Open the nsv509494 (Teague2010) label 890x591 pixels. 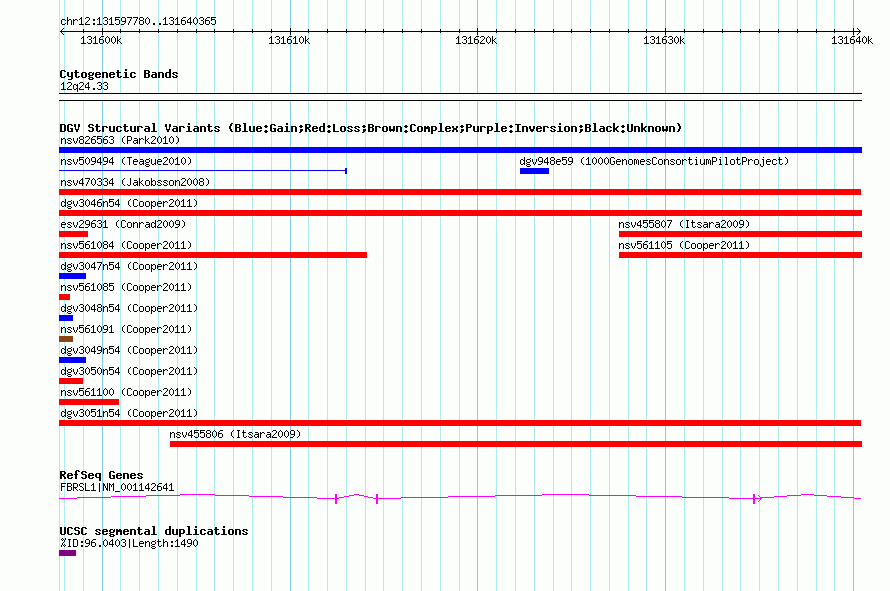tap(126, 161)
